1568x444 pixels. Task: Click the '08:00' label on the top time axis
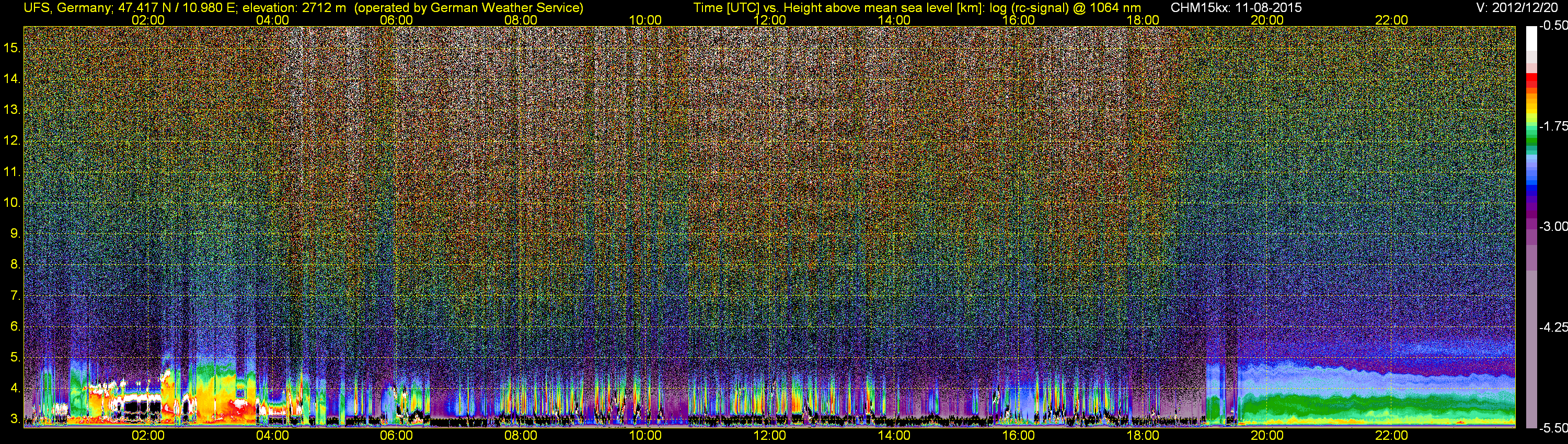point(521,20)
